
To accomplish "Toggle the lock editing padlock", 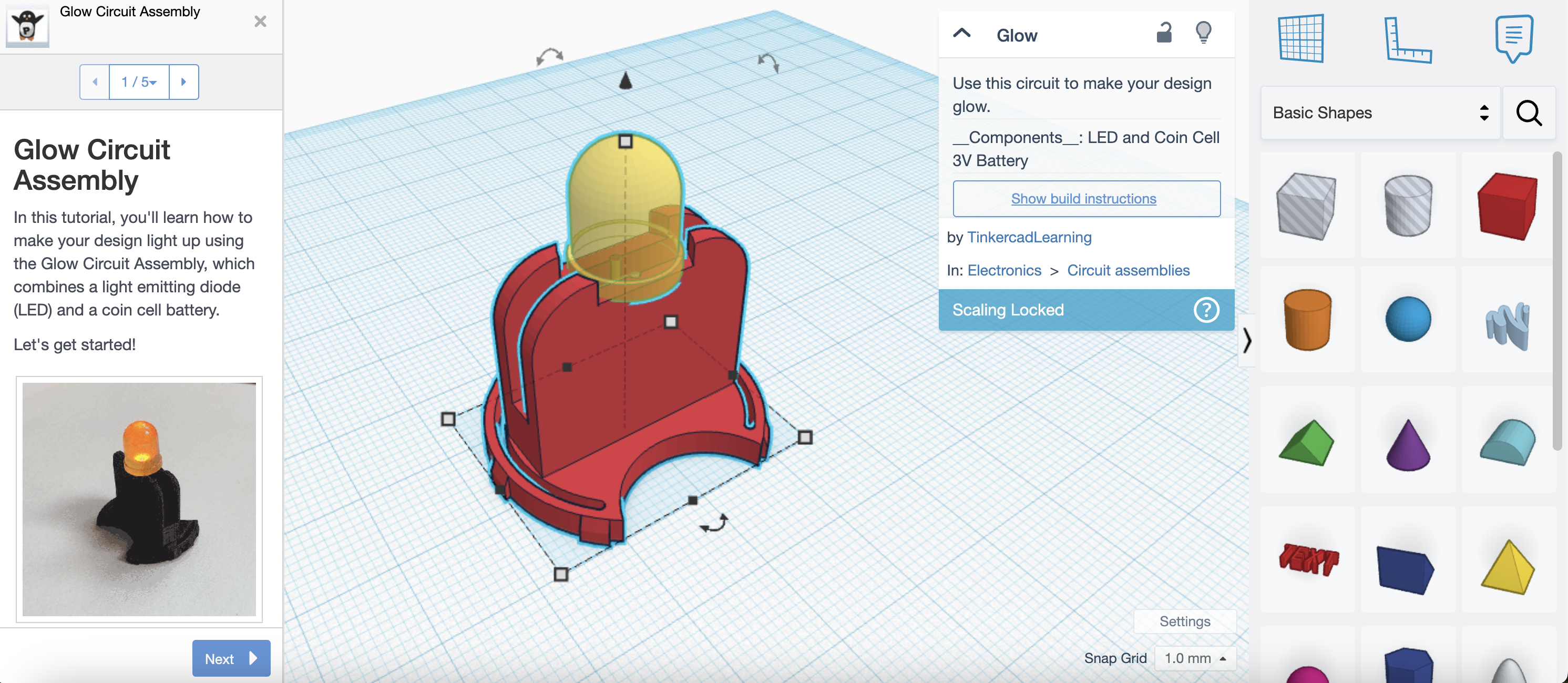I will pos(1164,32).
